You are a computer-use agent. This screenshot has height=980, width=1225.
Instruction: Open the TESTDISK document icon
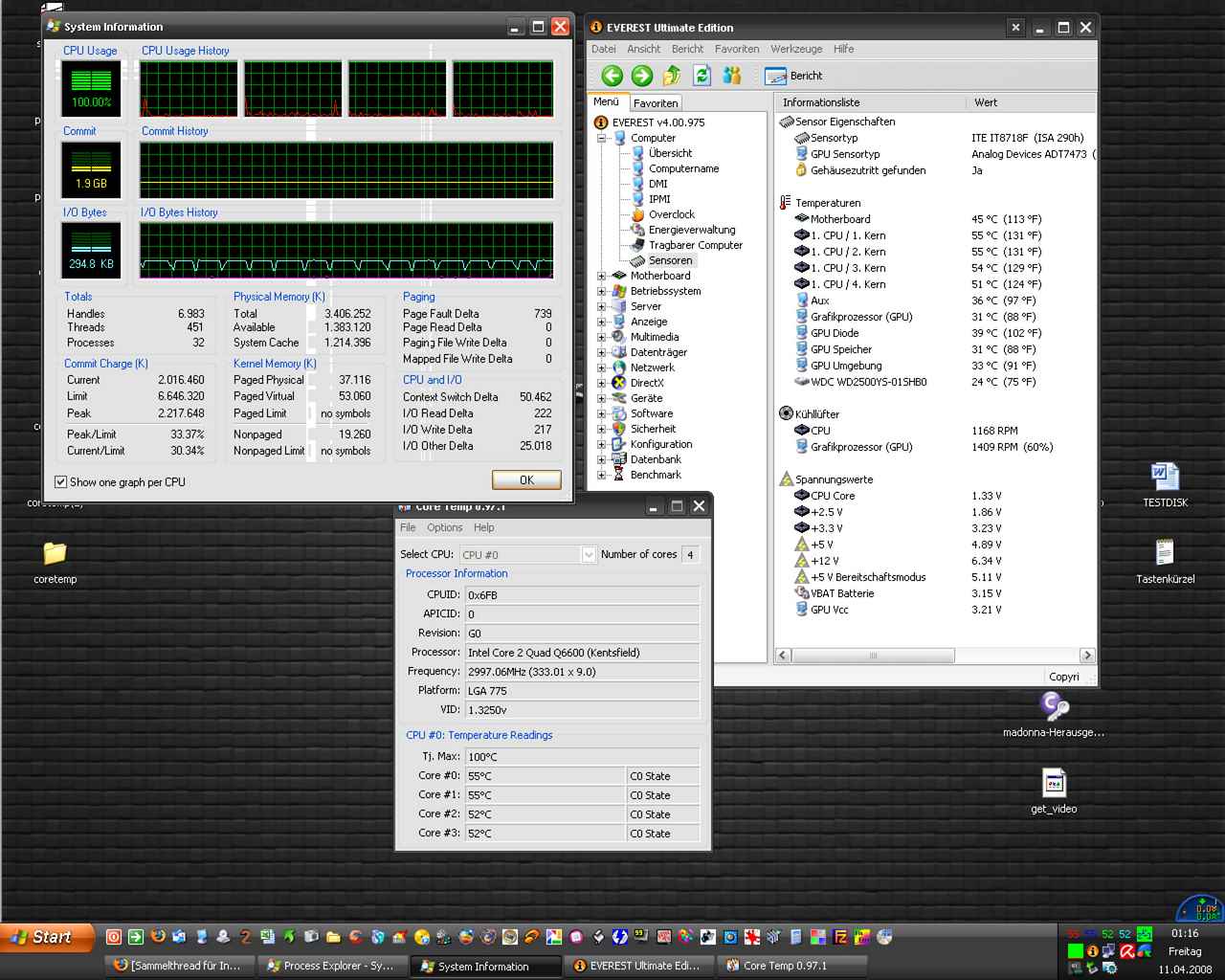pos(1165,478)
